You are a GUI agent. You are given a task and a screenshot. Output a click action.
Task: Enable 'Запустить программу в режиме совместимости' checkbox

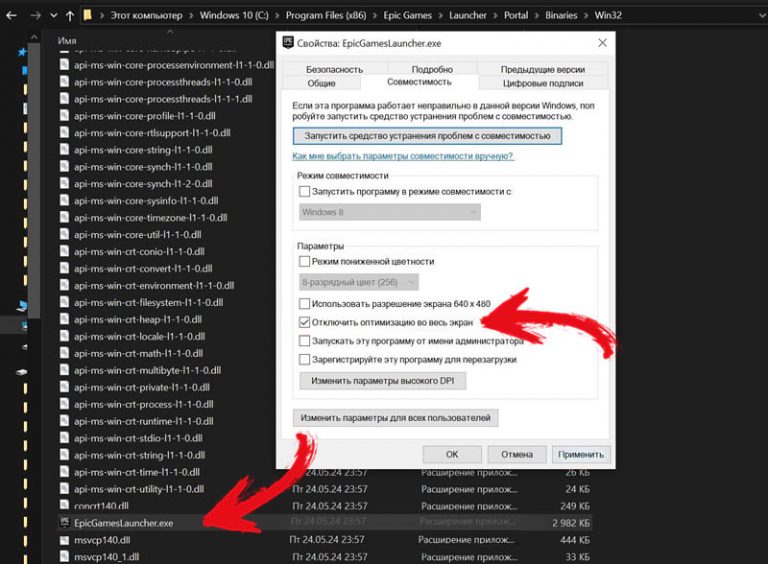305,191
